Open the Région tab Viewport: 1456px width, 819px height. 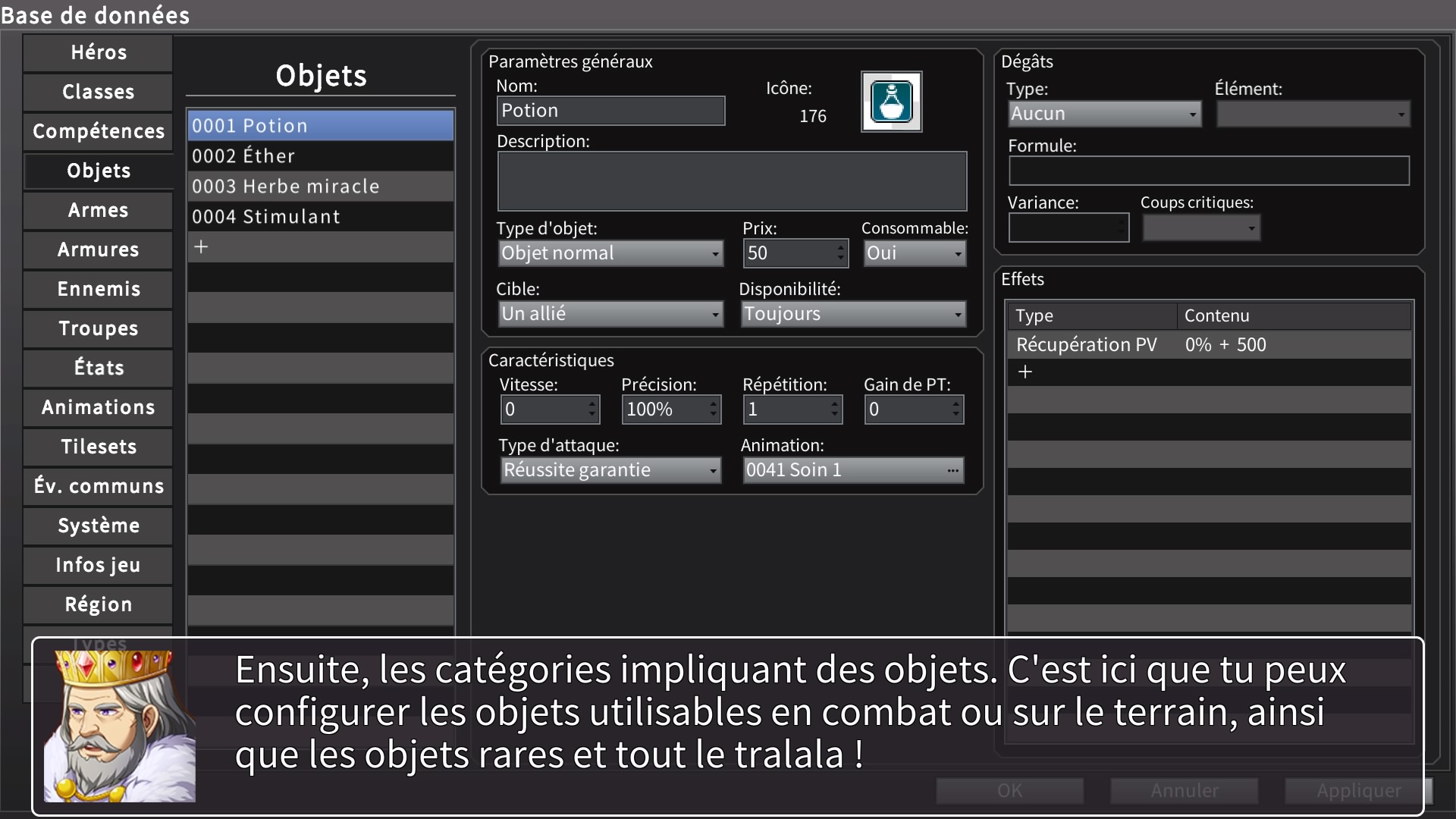[99, 604]
